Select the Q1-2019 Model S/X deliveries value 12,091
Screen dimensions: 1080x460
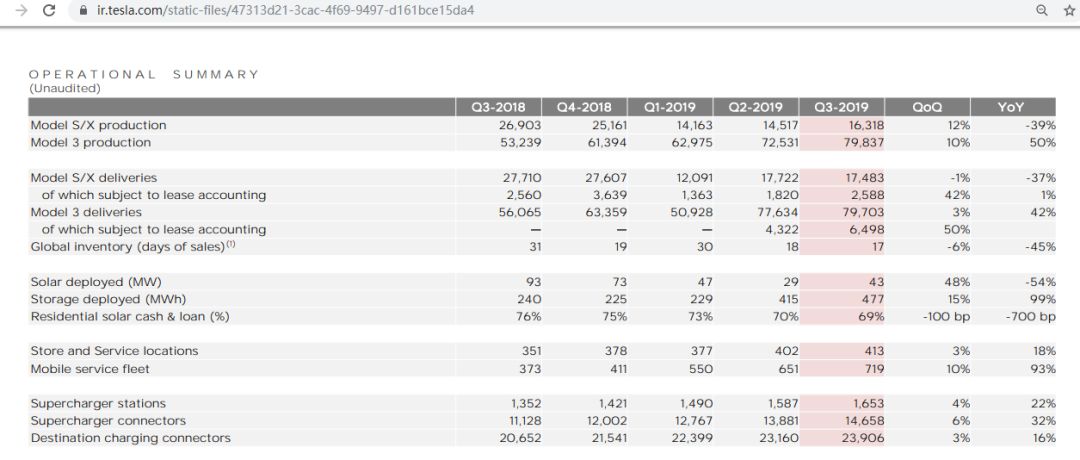693,178
